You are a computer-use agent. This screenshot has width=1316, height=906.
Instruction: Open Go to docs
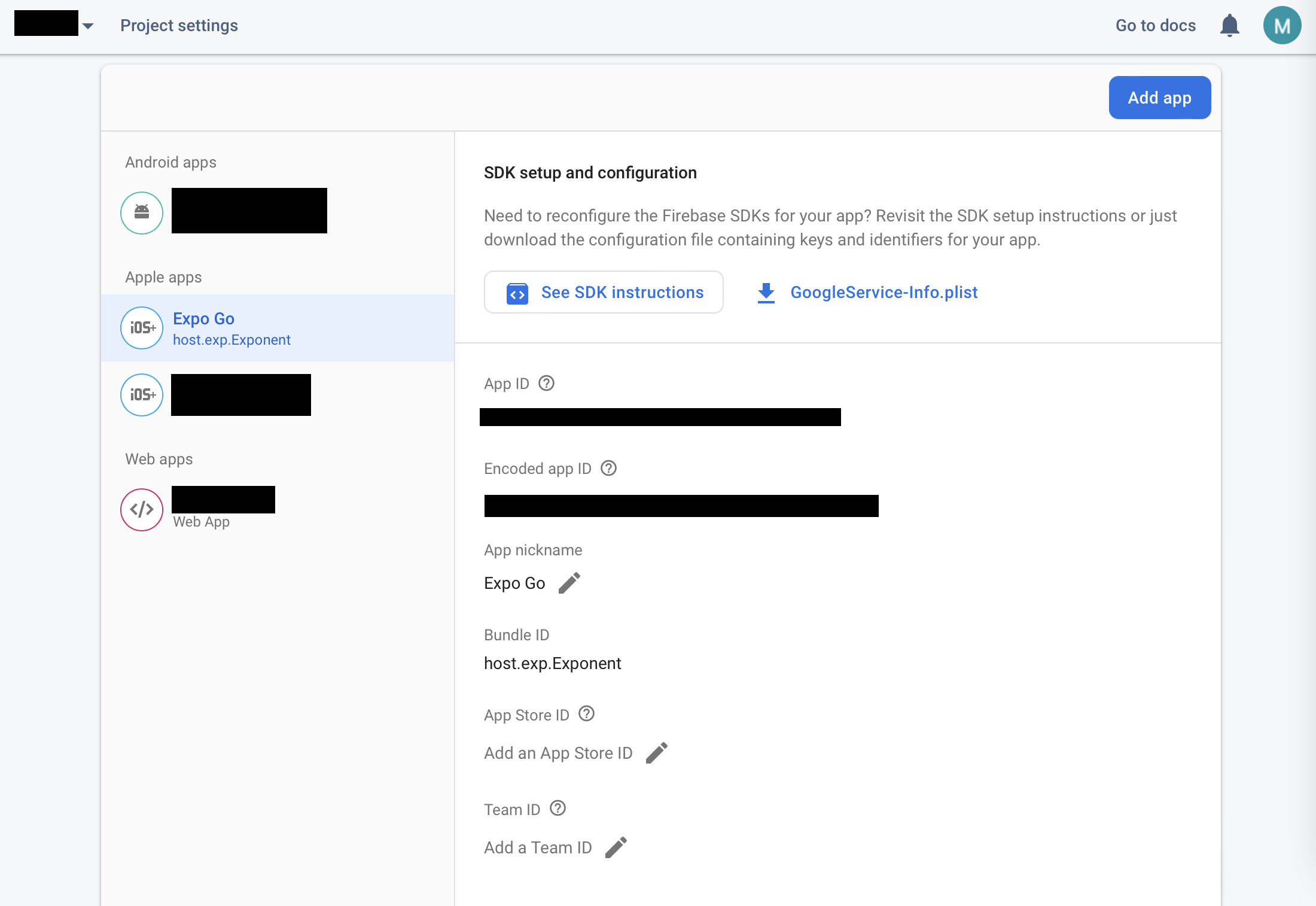1155,25
